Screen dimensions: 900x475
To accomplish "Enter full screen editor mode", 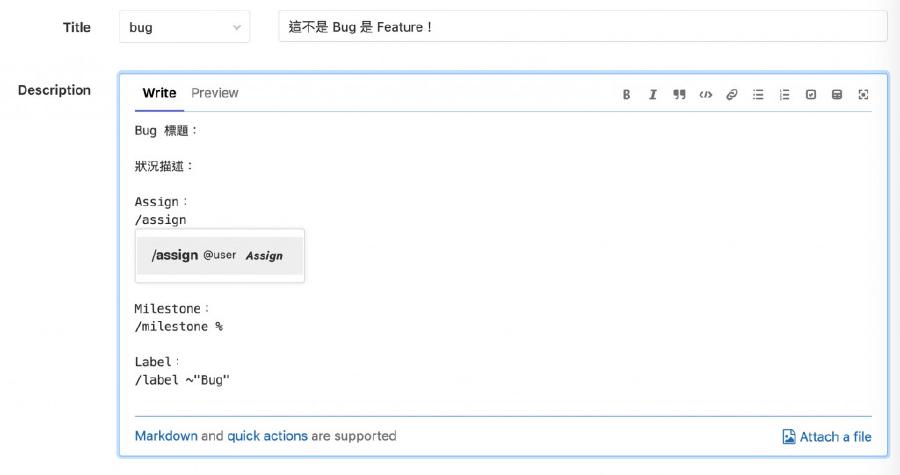I will 863,95.
